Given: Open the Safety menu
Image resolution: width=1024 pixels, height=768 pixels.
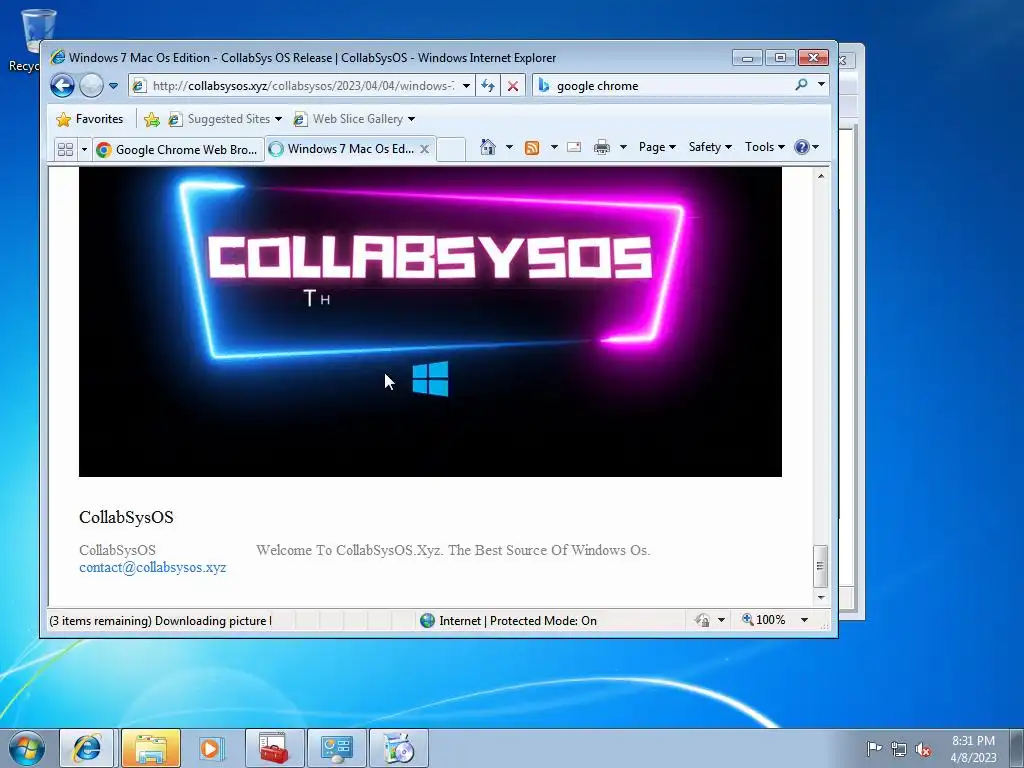Looking at the screenshot, I should pos(710,147).
